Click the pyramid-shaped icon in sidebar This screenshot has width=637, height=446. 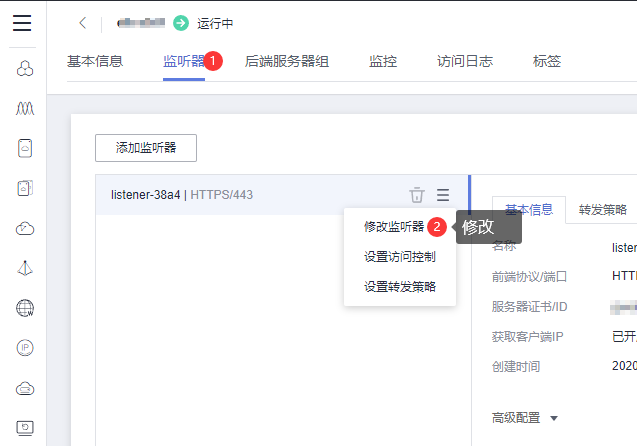point(26,268)
